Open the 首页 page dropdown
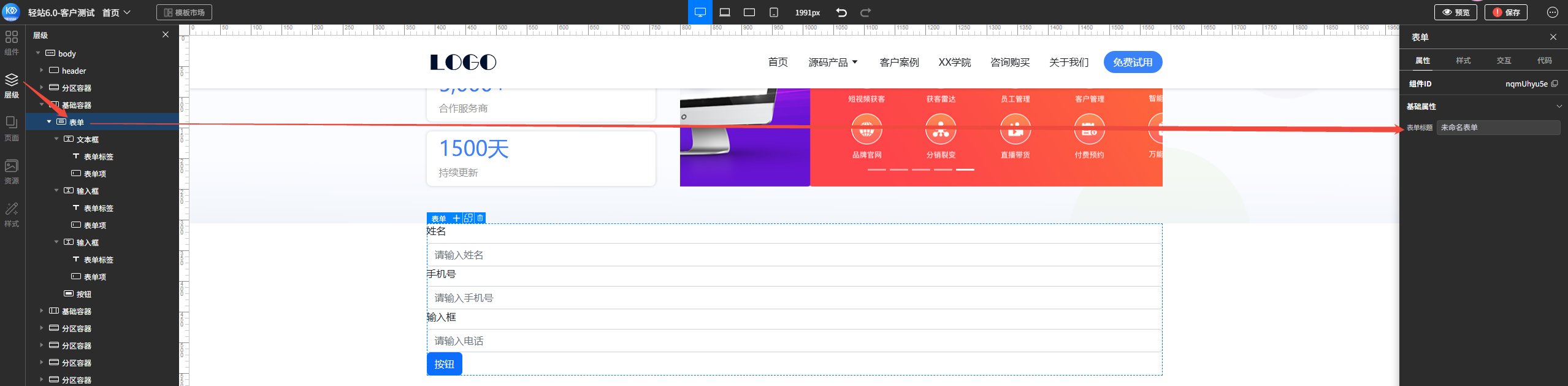Screen dimensions: 1568x386 pos(117,12)
